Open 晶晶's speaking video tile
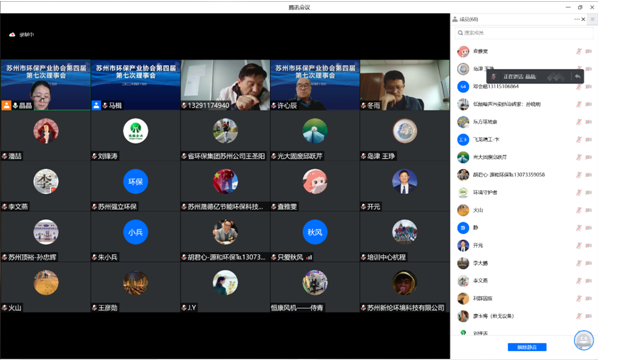The height and width of the screenshot is (360, 618). (46, 85)
